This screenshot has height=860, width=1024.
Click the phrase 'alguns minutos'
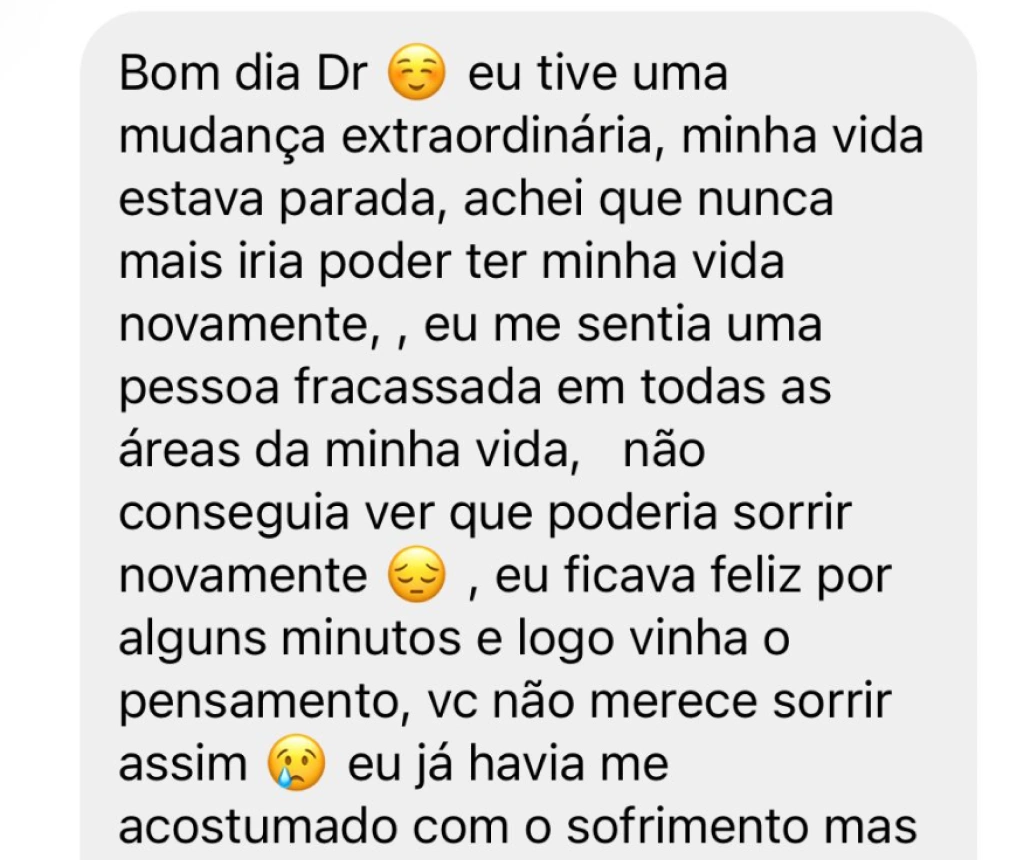[291, 640]
